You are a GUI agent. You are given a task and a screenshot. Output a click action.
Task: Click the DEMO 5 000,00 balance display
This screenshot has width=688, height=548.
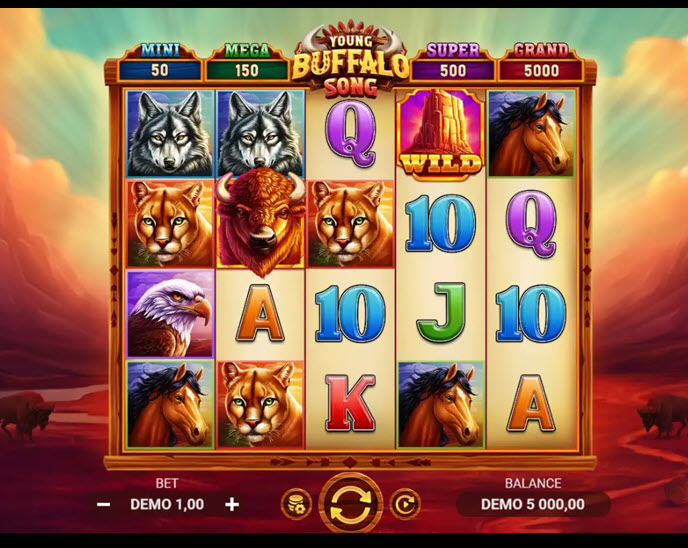click(533, 504)
